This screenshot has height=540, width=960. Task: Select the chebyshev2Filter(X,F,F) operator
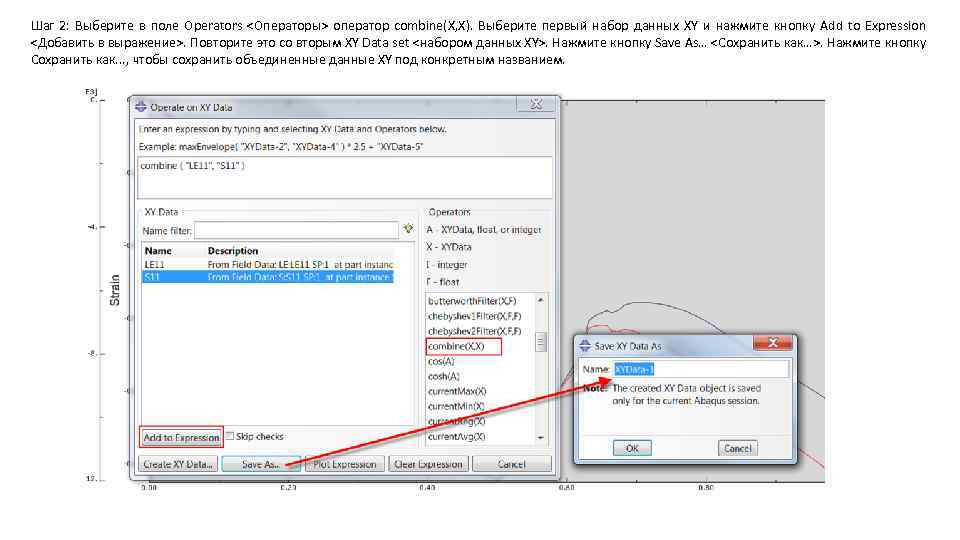474,331
